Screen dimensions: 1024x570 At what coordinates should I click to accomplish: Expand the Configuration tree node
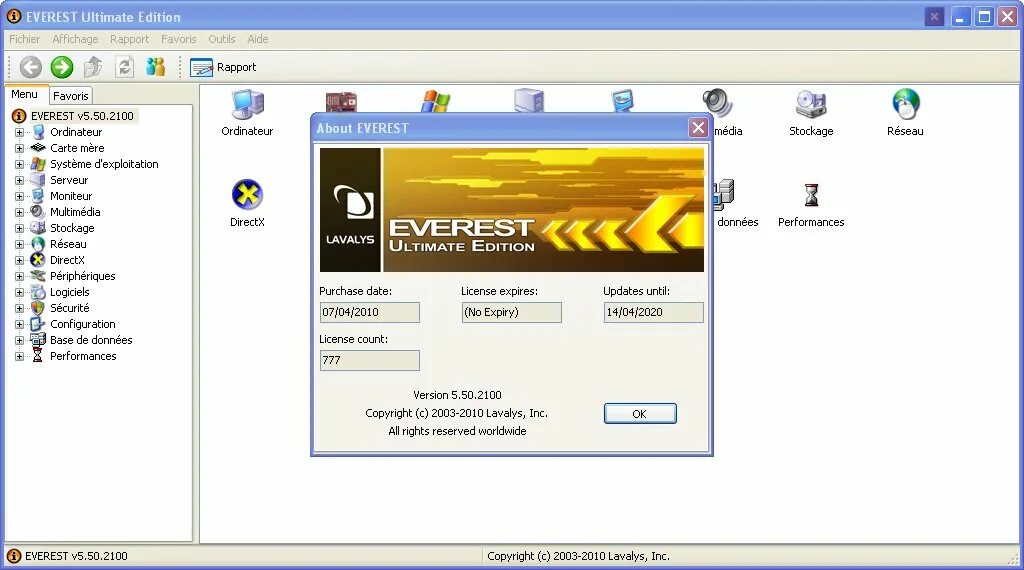pyautogui.click(x=20, y=324)
